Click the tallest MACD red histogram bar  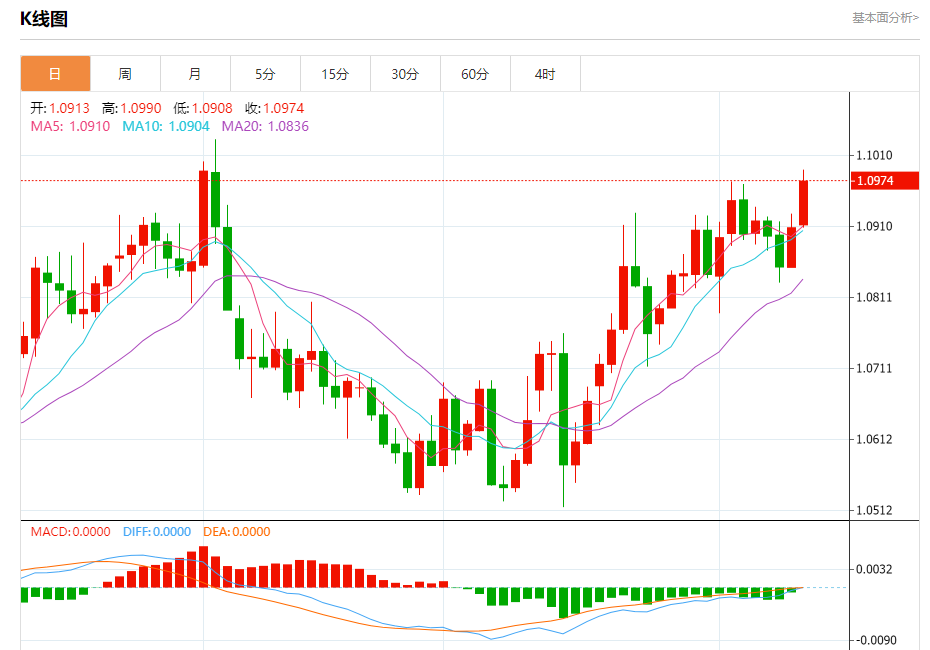203,567
